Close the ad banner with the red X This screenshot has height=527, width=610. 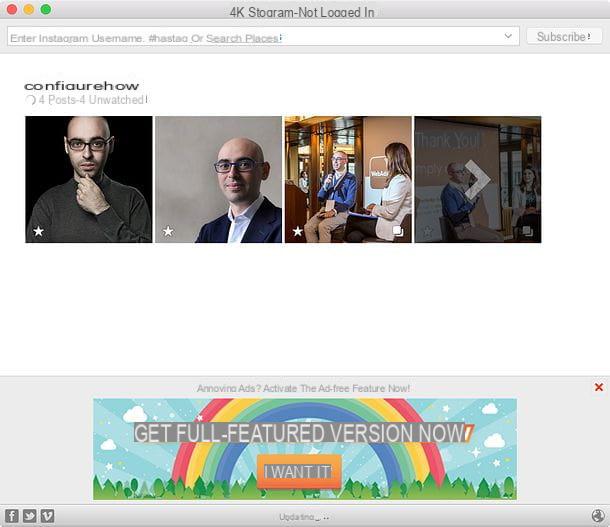pos(599,387)
